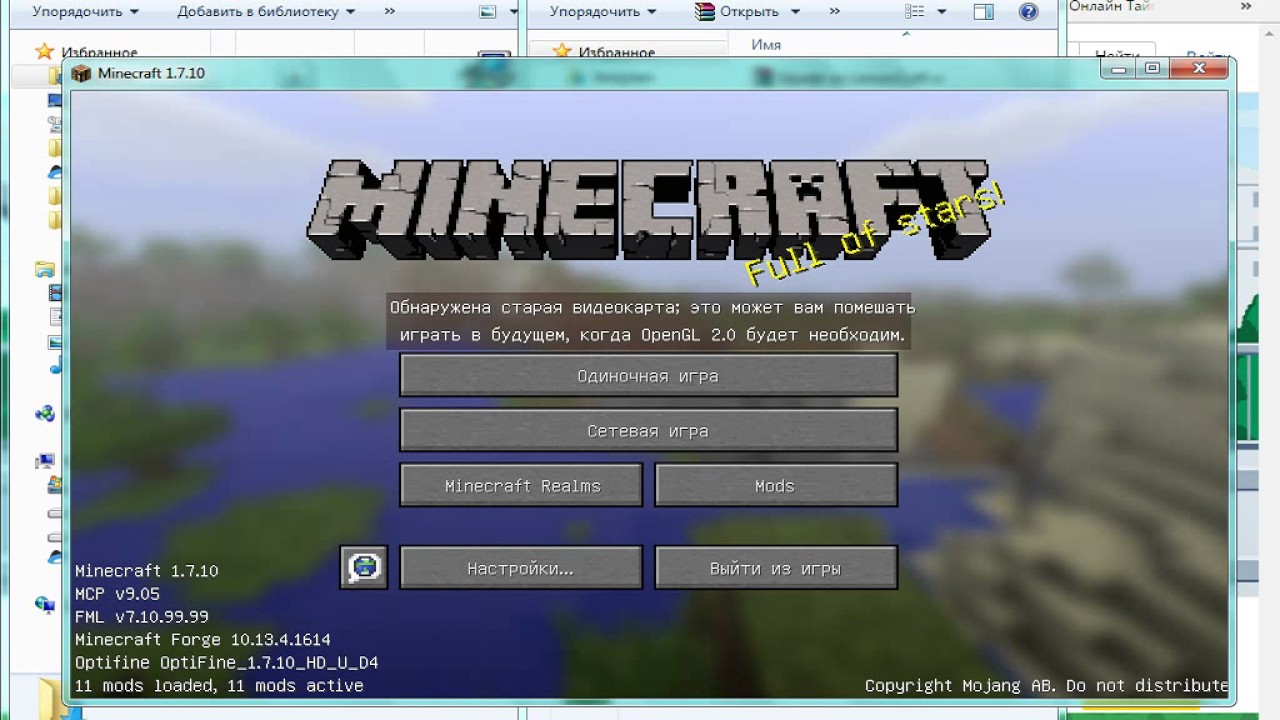This screenshot has width=1280, height=720.
Task: Click the Minecraft Forge 10.13.4.1614 text
Action: tap(203, 639)
